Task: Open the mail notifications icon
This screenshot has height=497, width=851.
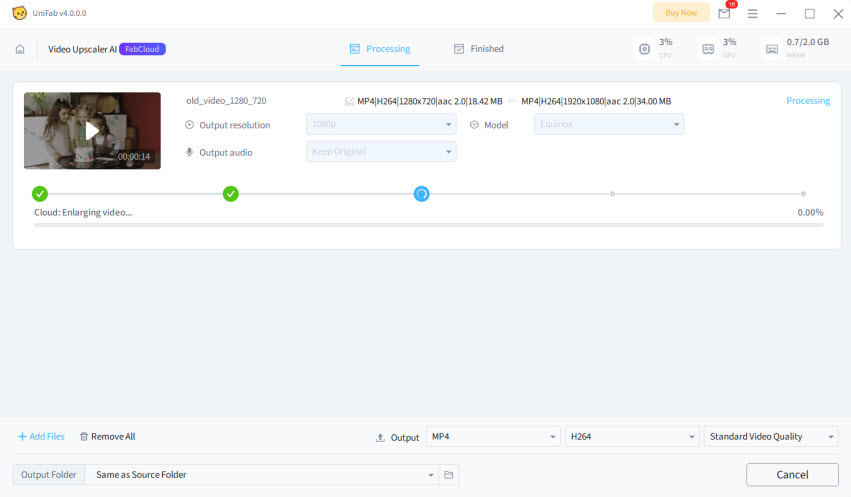Action: pos(724,13)
